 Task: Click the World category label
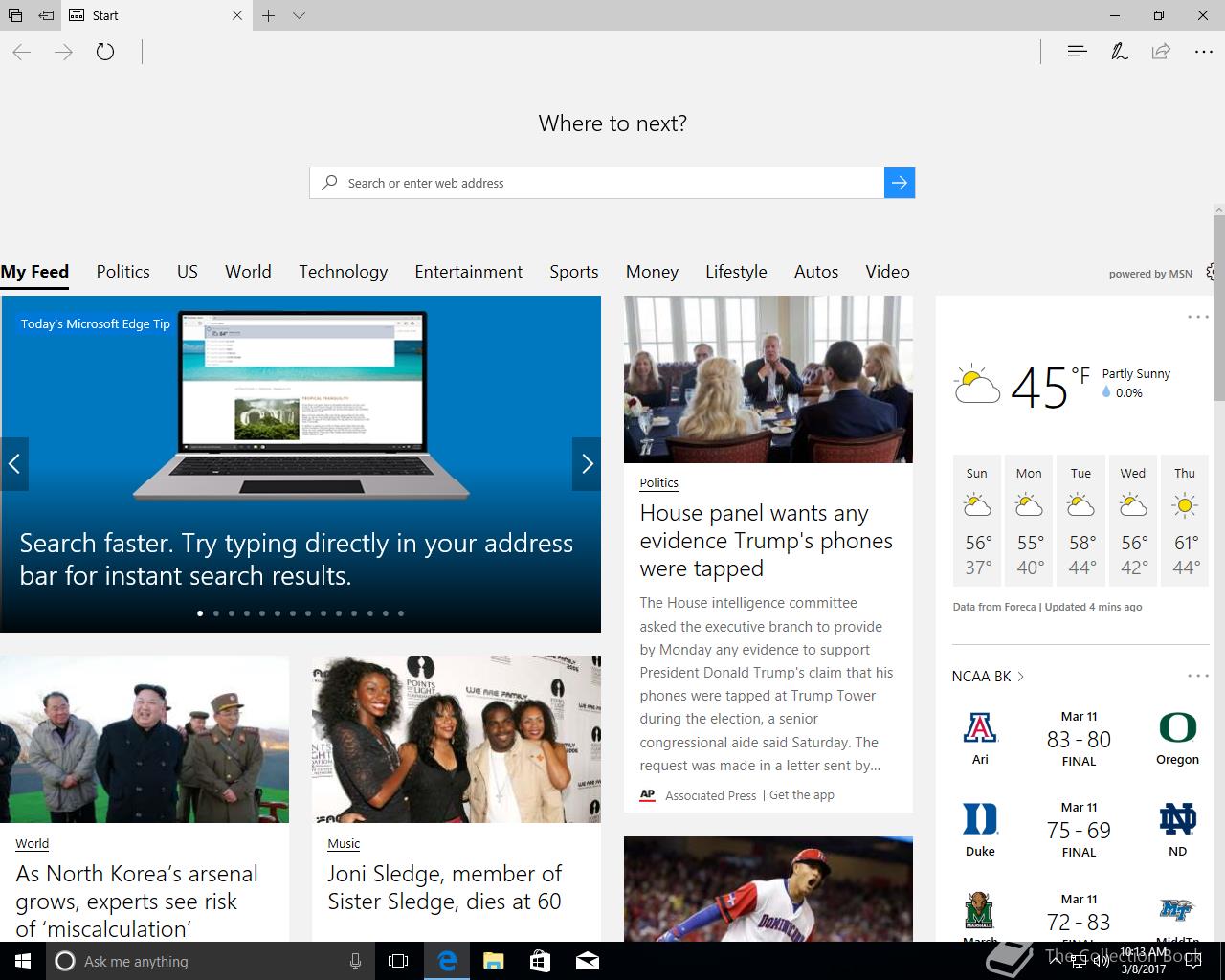[32, 844]
